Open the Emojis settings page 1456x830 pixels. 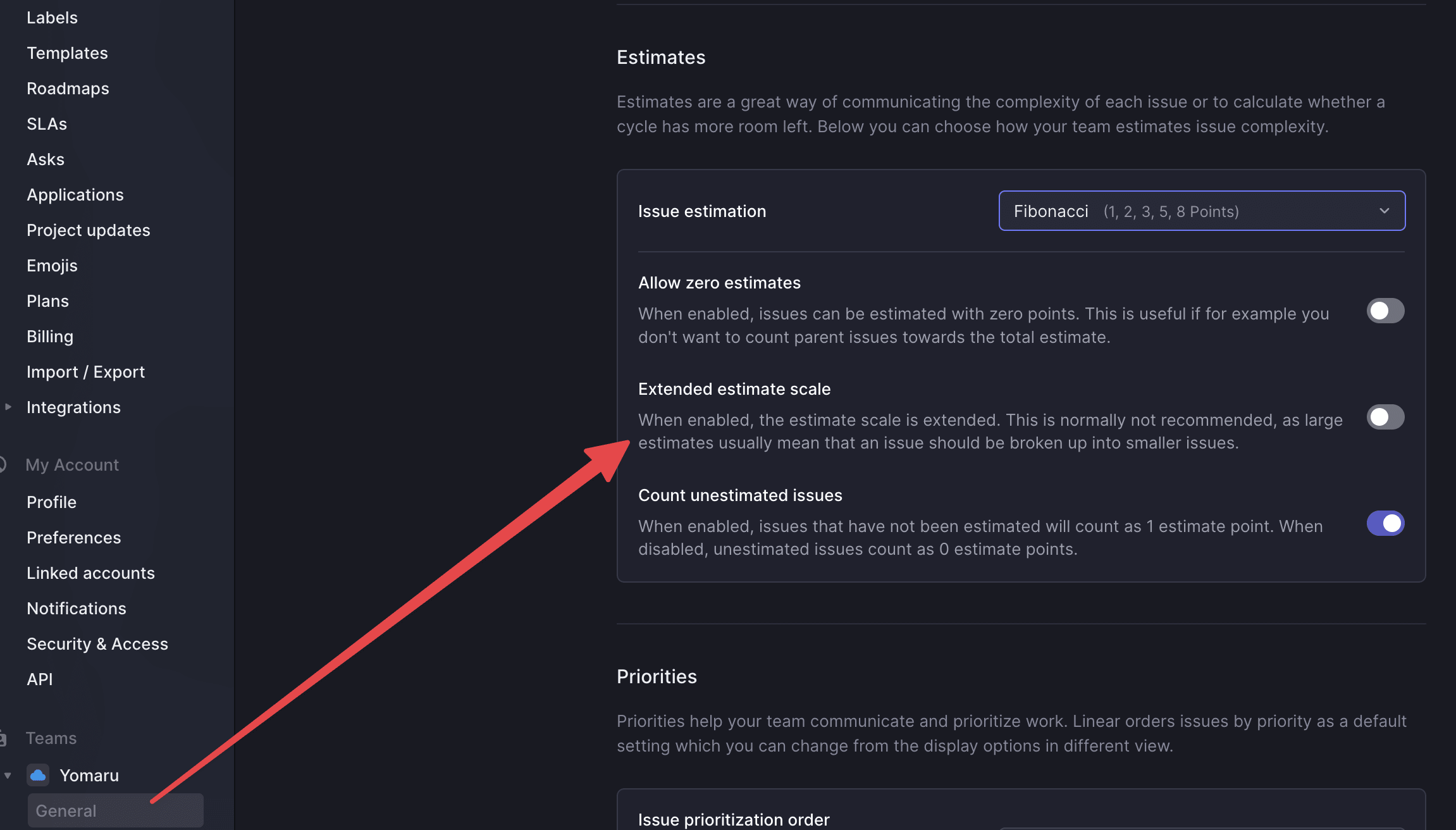[x=52, y=266]
